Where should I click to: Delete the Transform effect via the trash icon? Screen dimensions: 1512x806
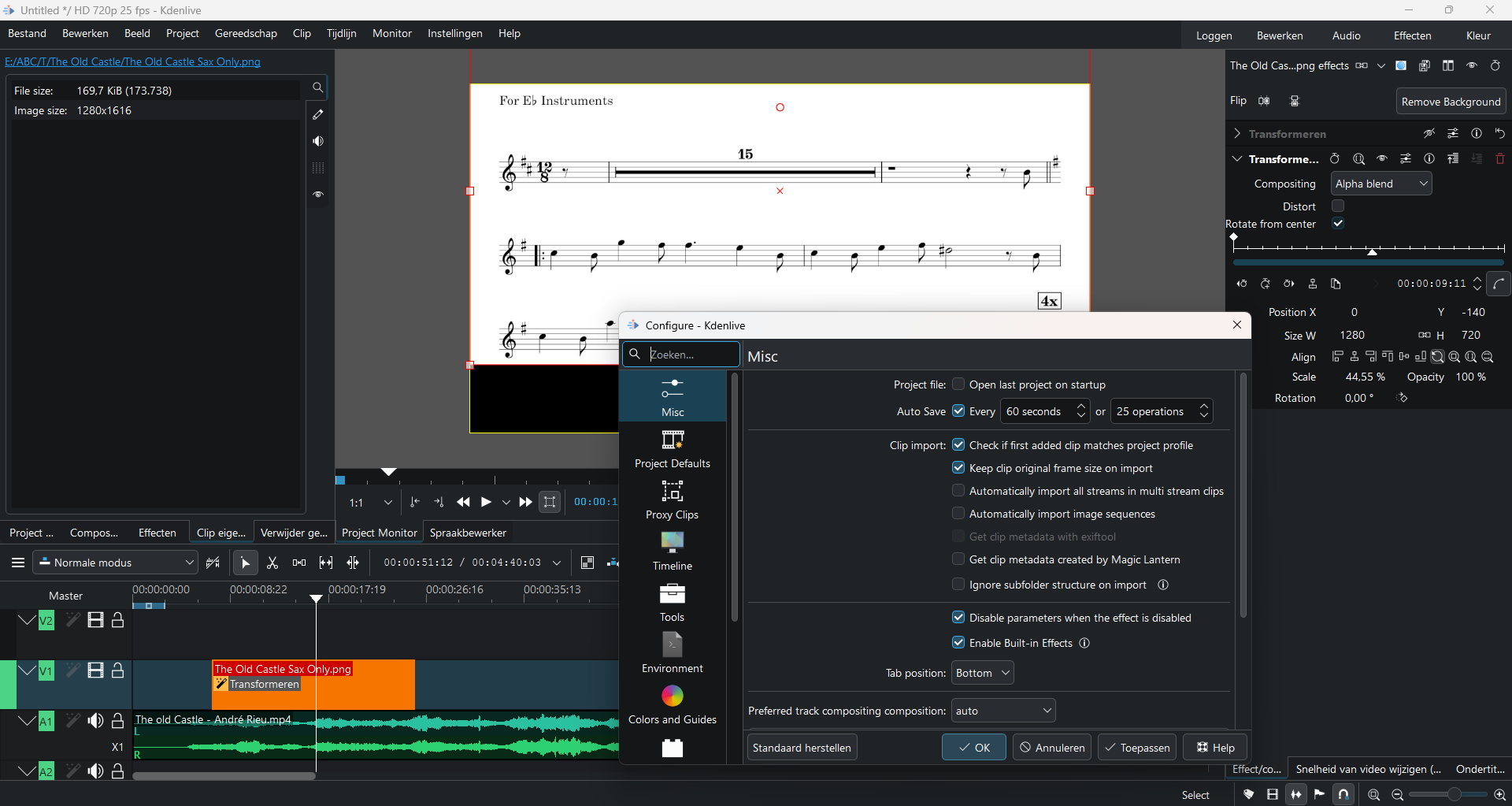tap(1500, 159)
